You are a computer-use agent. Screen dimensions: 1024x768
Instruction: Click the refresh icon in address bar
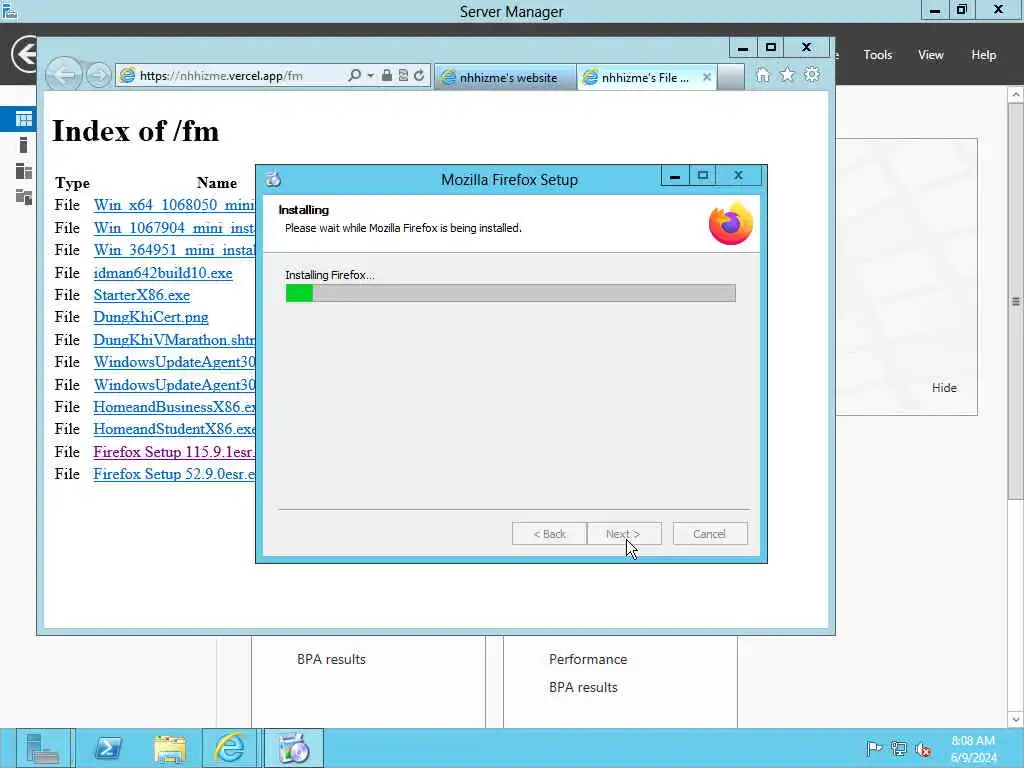[x=419, y=76]
